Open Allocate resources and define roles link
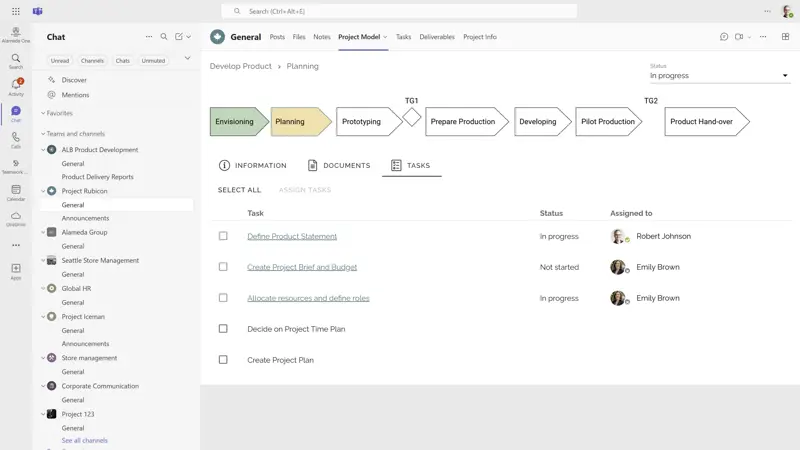 click(x=308, y=298)
